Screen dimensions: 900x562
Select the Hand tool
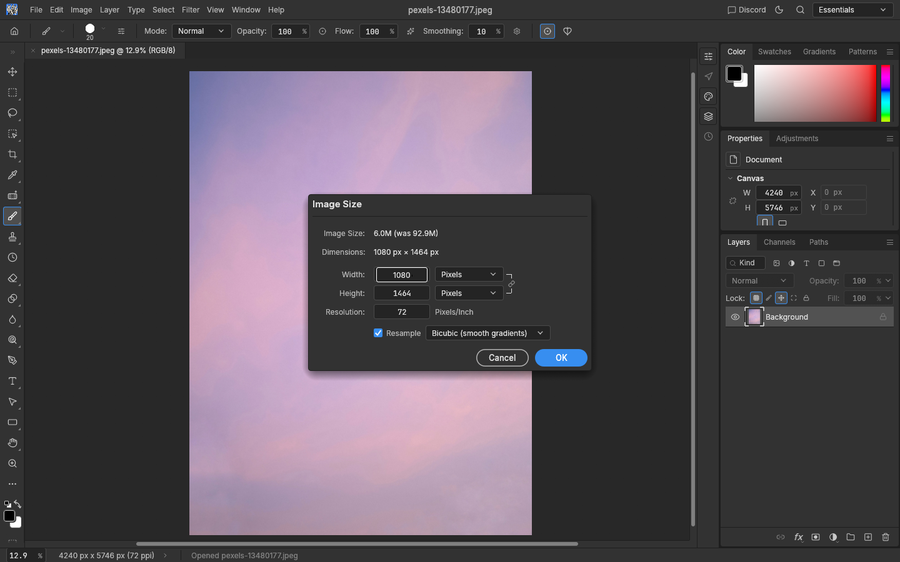tap(12, 443)
